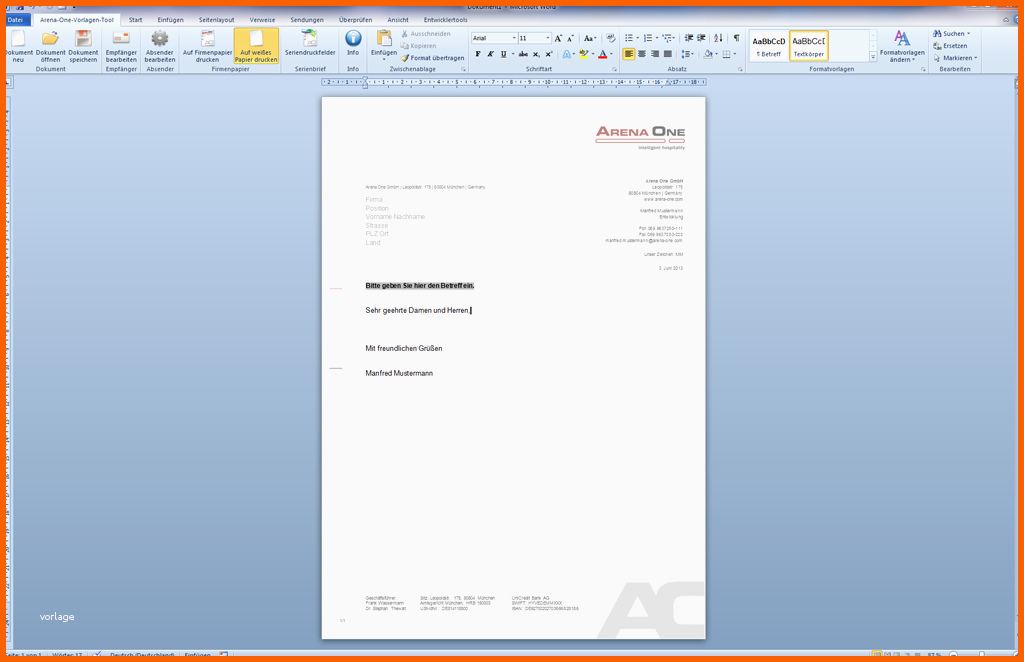Screen dimensions: 1024x662
Task: Click the 'Manfred Mustermann' signature line
Action: pyautogui.click(x=399, y=373)
